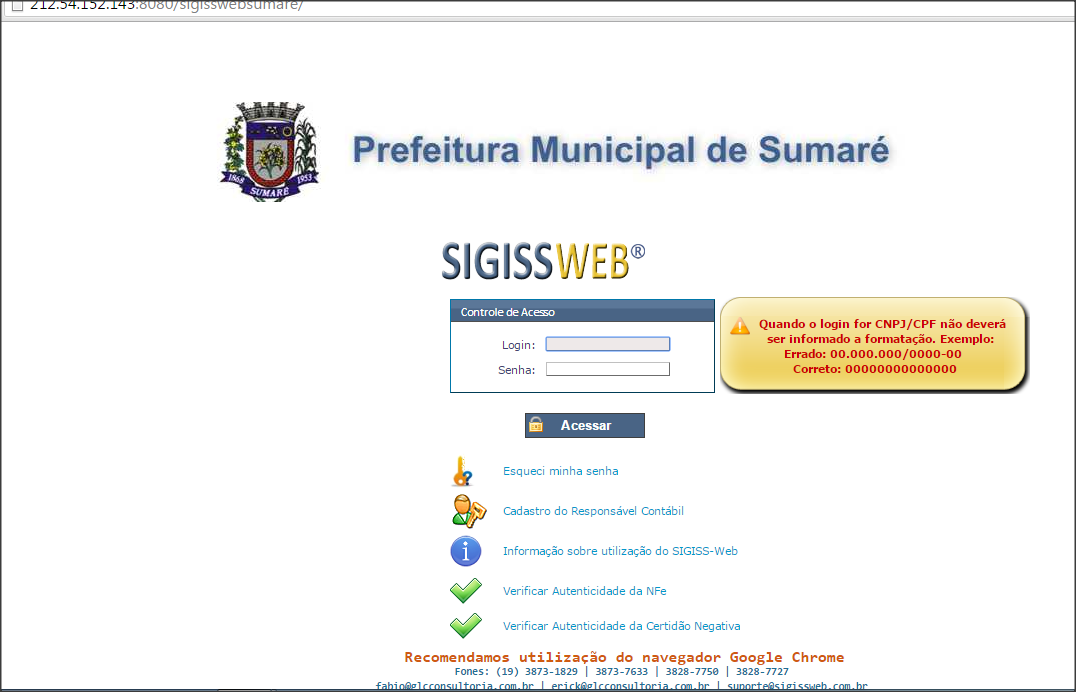
Task: Click the suporte@sigissweb.com.br email
Action: [797, 686]
